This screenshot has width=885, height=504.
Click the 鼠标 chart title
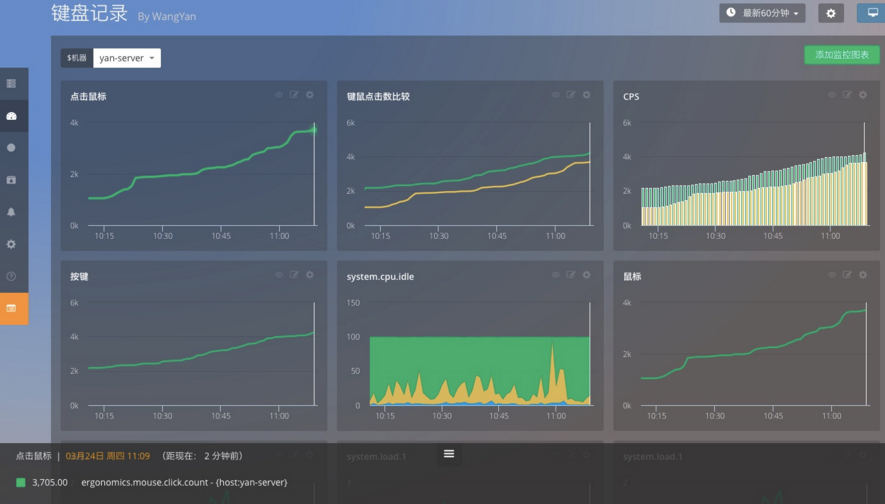pos(632,277)
